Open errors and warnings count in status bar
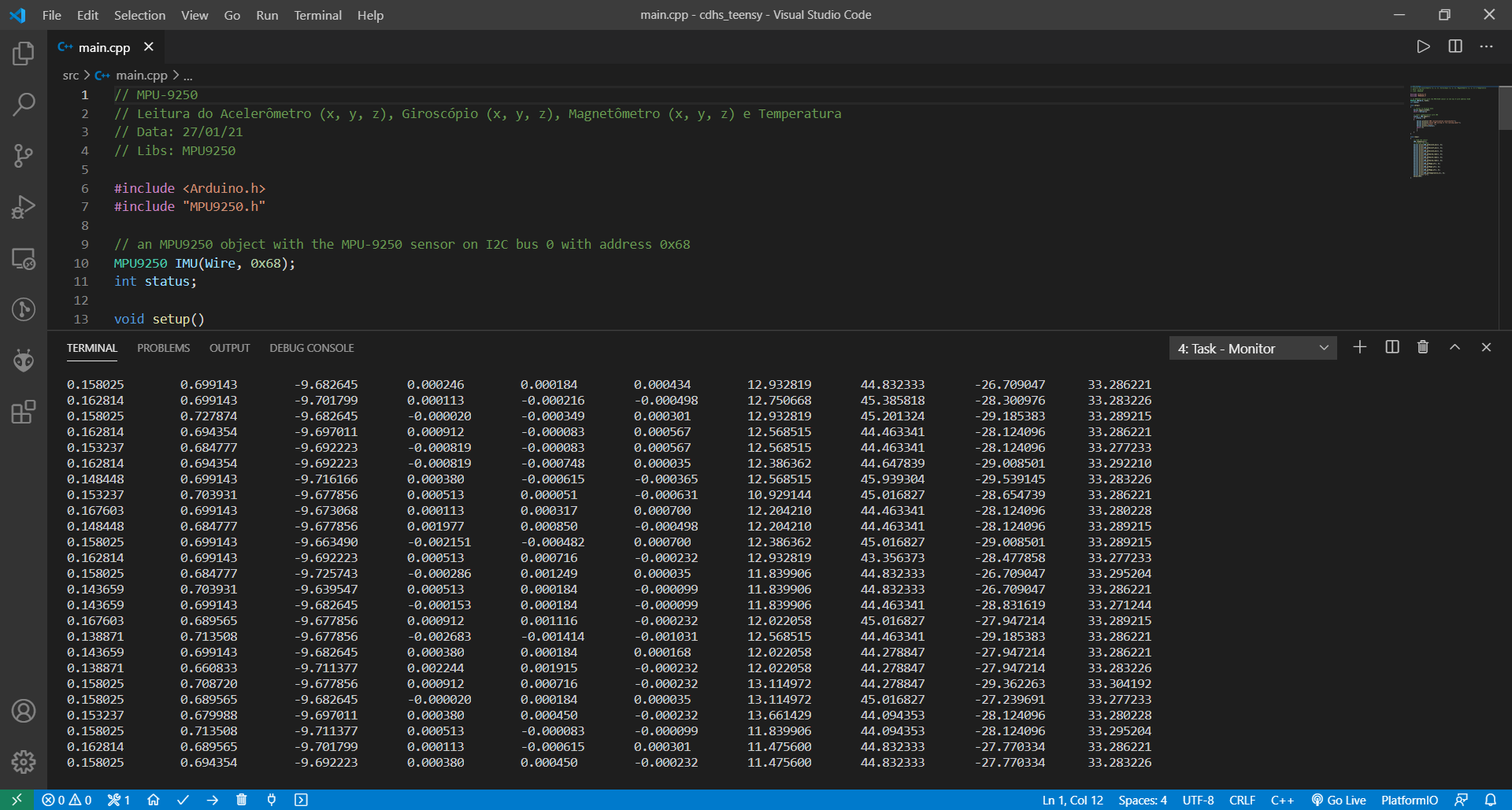This screenshot has height=810, width=1512. (x=67, y=800)
